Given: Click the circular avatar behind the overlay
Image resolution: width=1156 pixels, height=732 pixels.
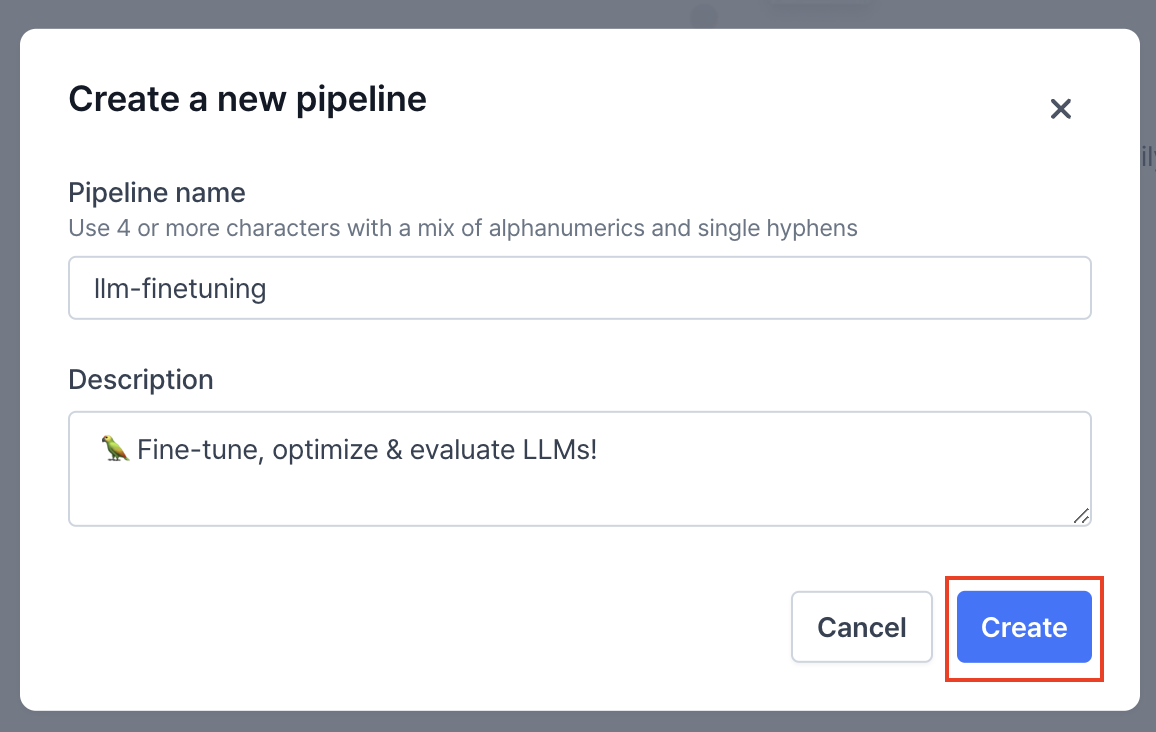Looking at the screenshot, I should (x=703, y=14).
